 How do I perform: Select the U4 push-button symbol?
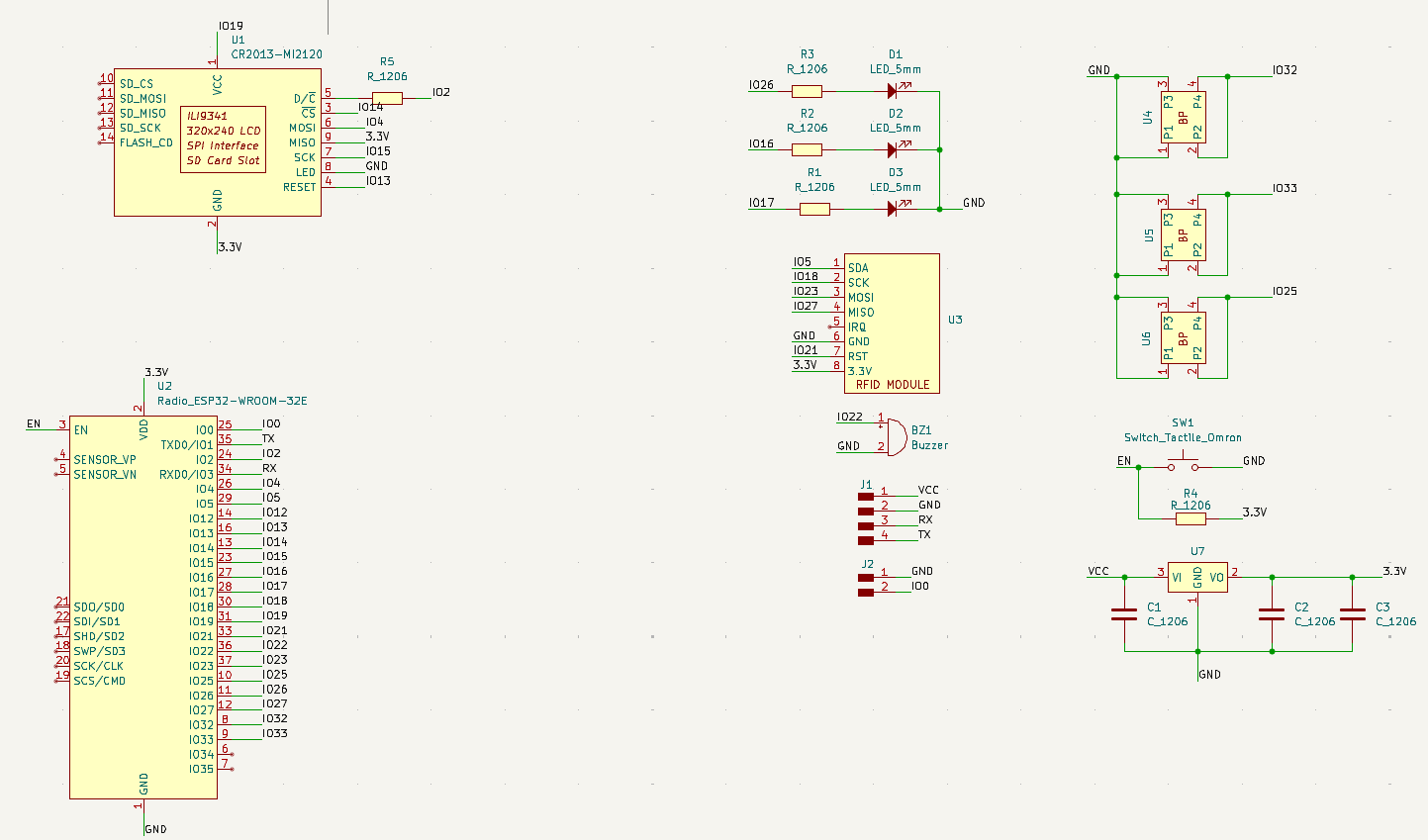(1183, 118)
